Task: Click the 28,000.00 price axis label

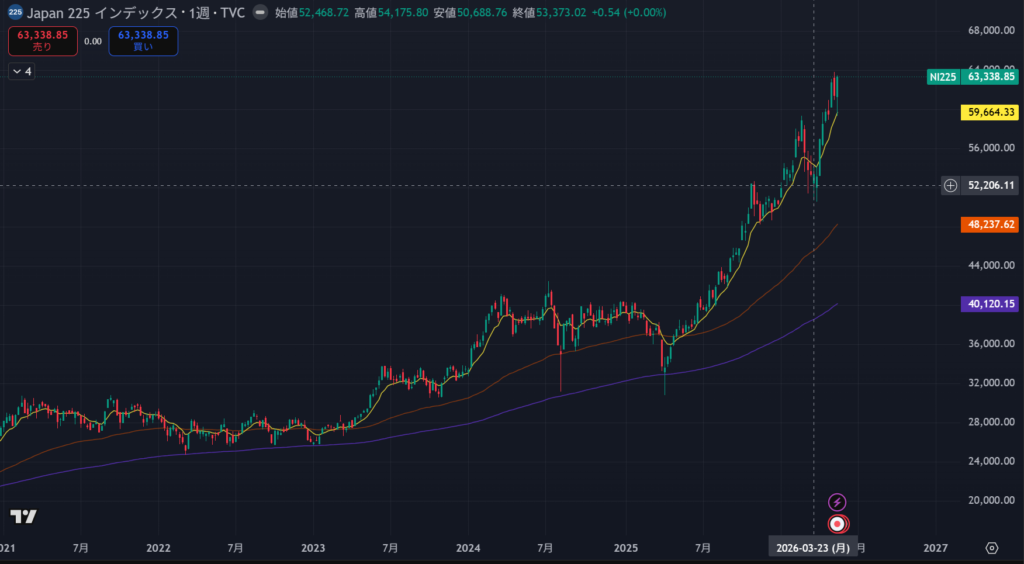Action: [991, 422]
